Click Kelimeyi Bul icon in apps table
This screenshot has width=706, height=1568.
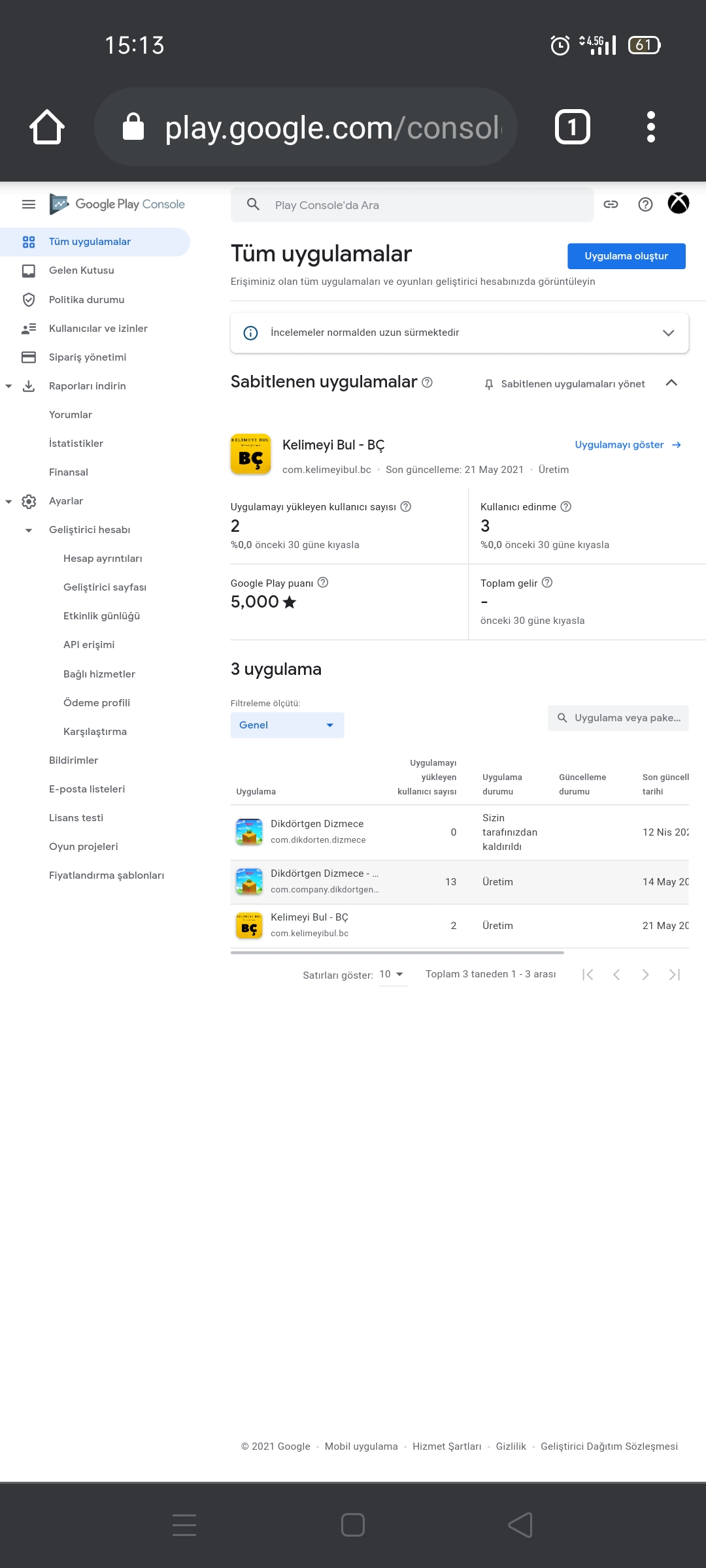pos(249,925)
